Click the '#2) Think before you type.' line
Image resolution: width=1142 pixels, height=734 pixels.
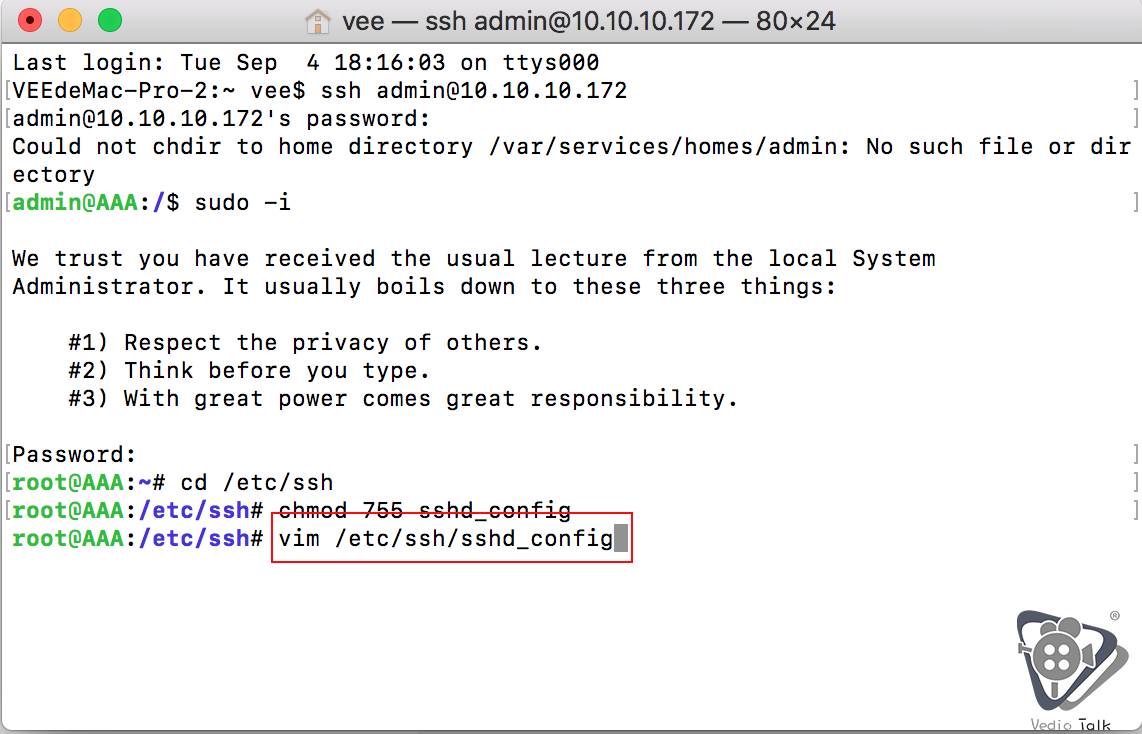[248, 371]
